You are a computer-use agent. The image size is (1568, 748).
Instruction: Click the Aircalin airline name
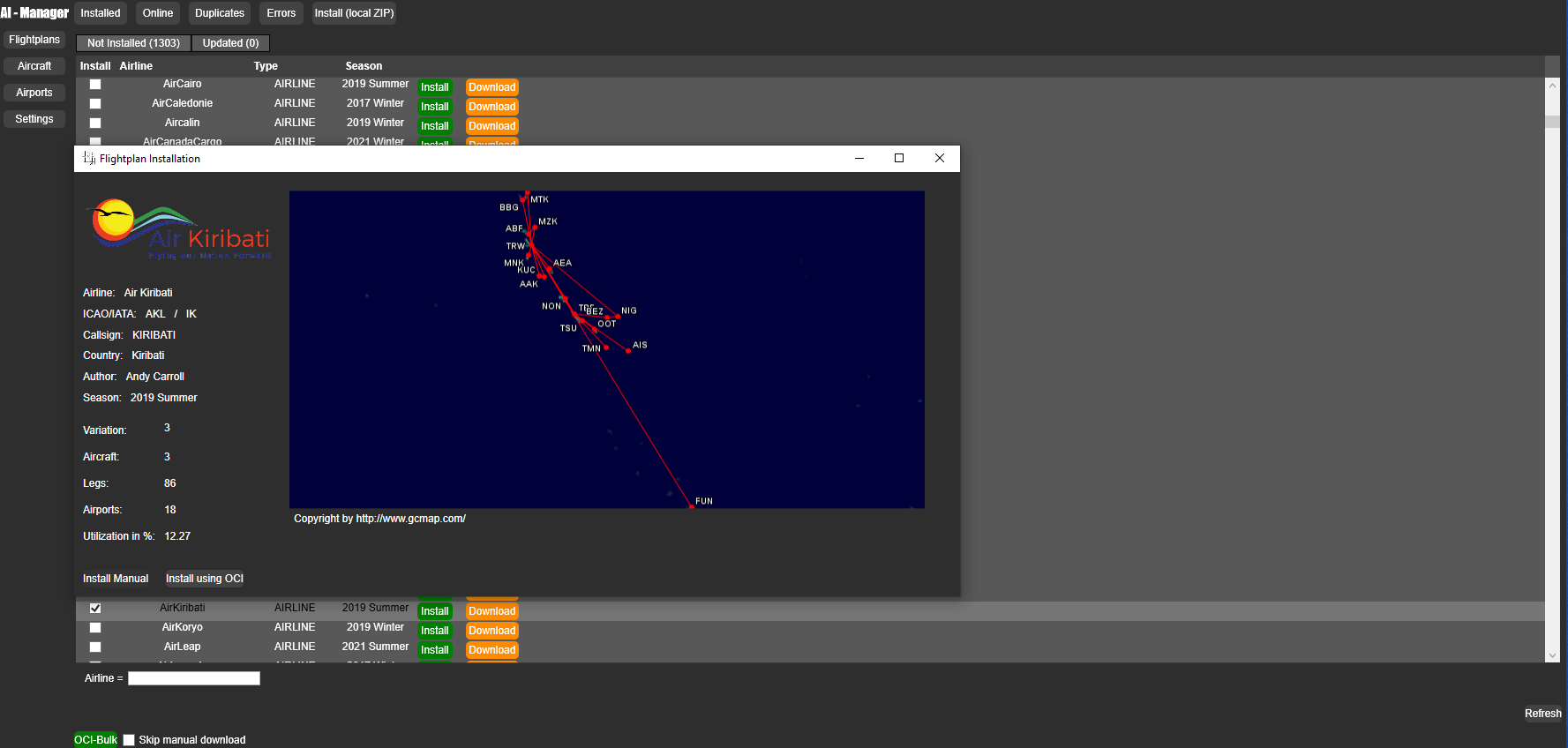pyautogui.click(x=183, y=123)
